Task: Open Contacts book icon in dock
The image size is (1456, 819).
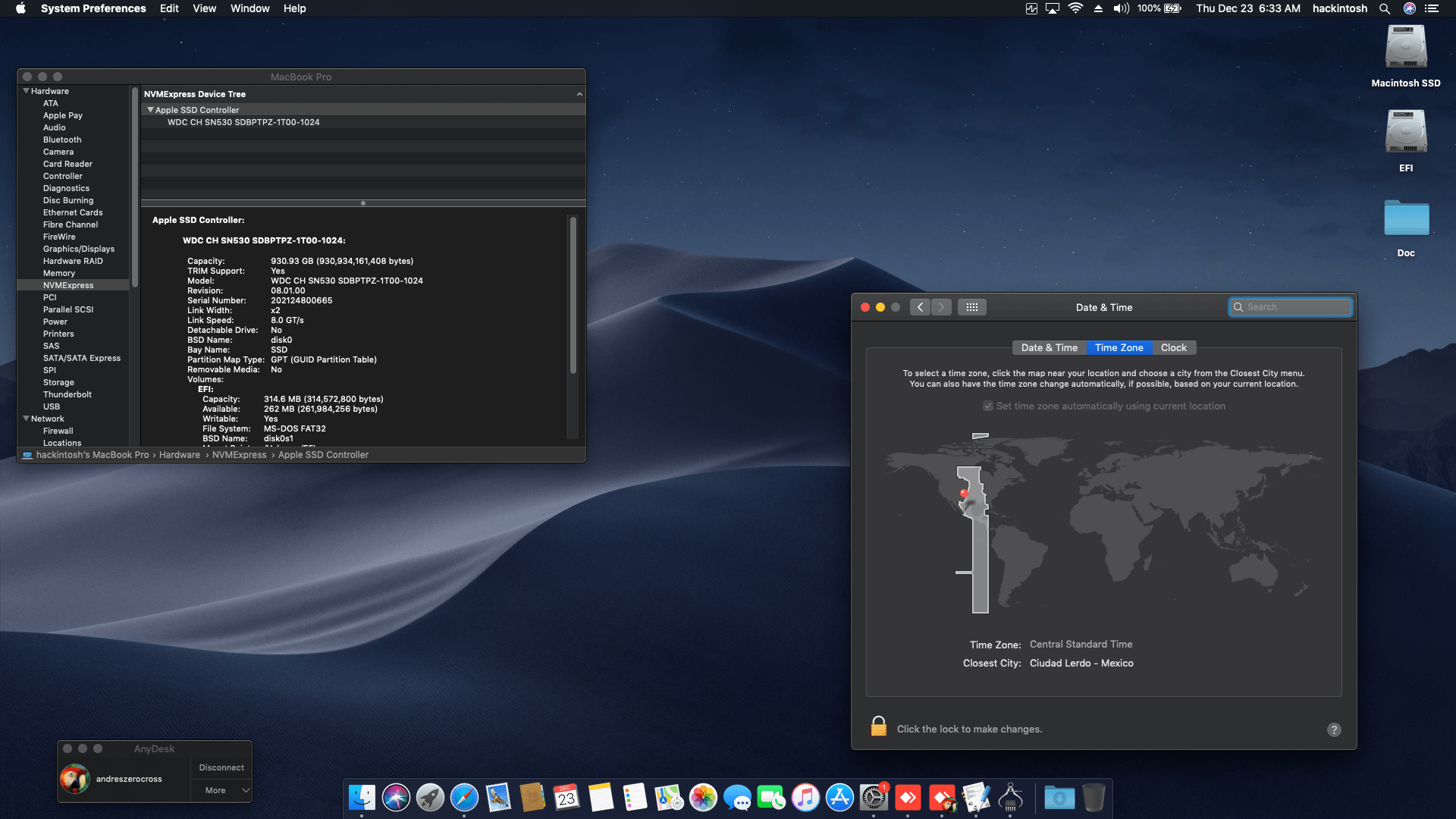Action: [x=532, y=798]
